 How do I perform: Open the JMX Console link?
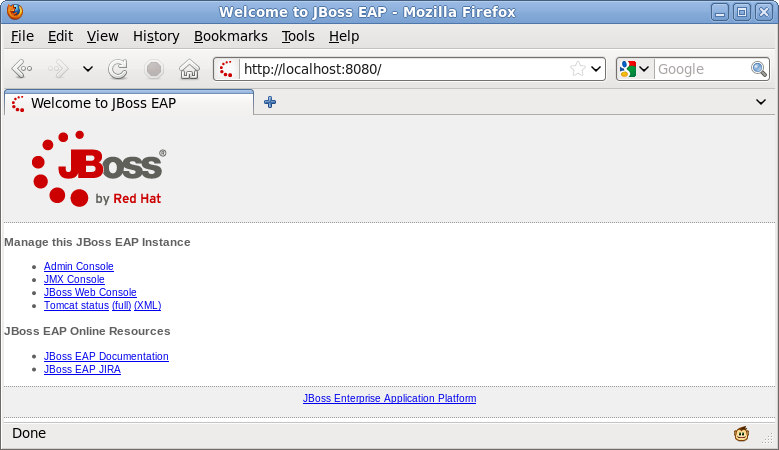click(x=74, y=279)
